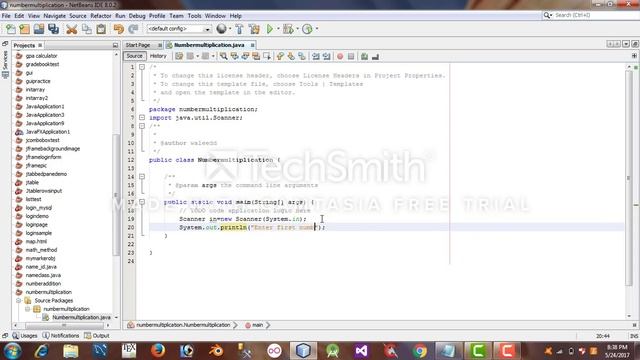Collapse the import fold at line 7
640x360 pixels.
pos(142,118)
